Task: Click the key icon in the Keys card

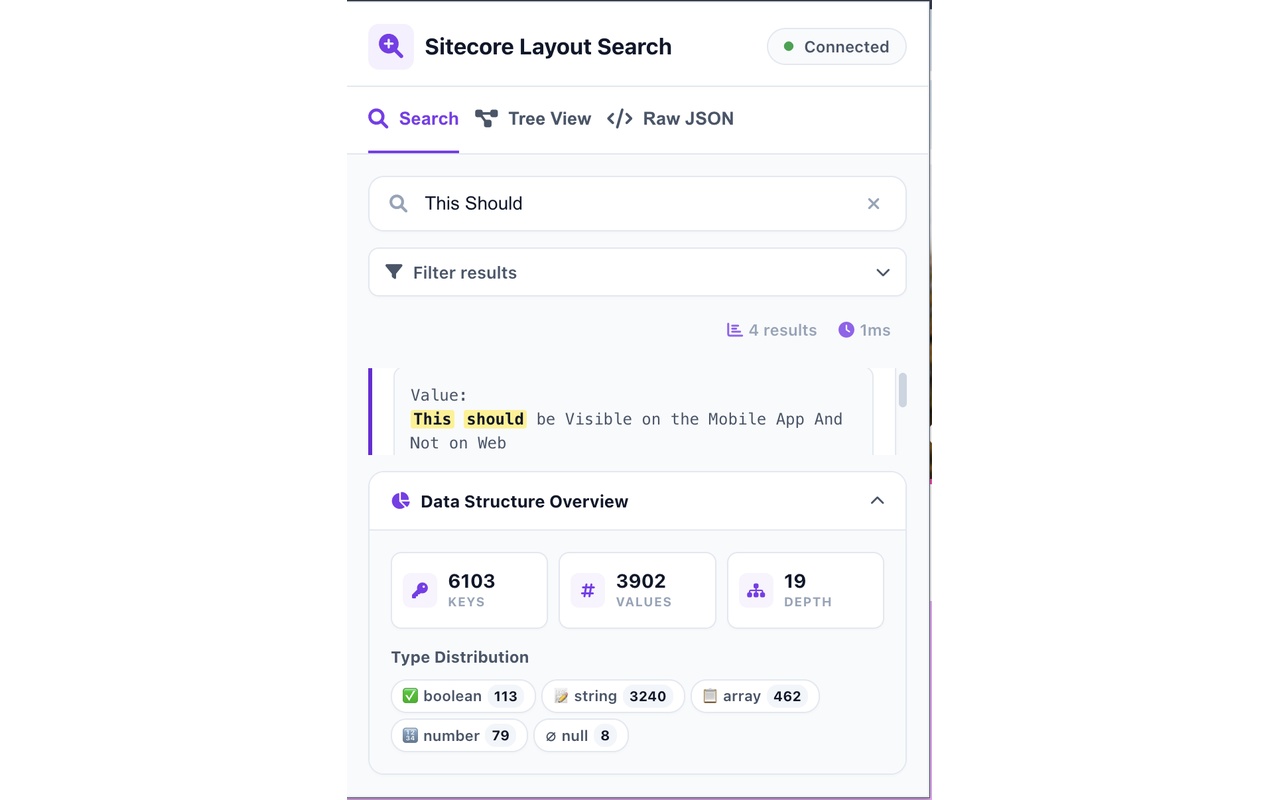Action: pyautogui.click(x=420, y=590)
